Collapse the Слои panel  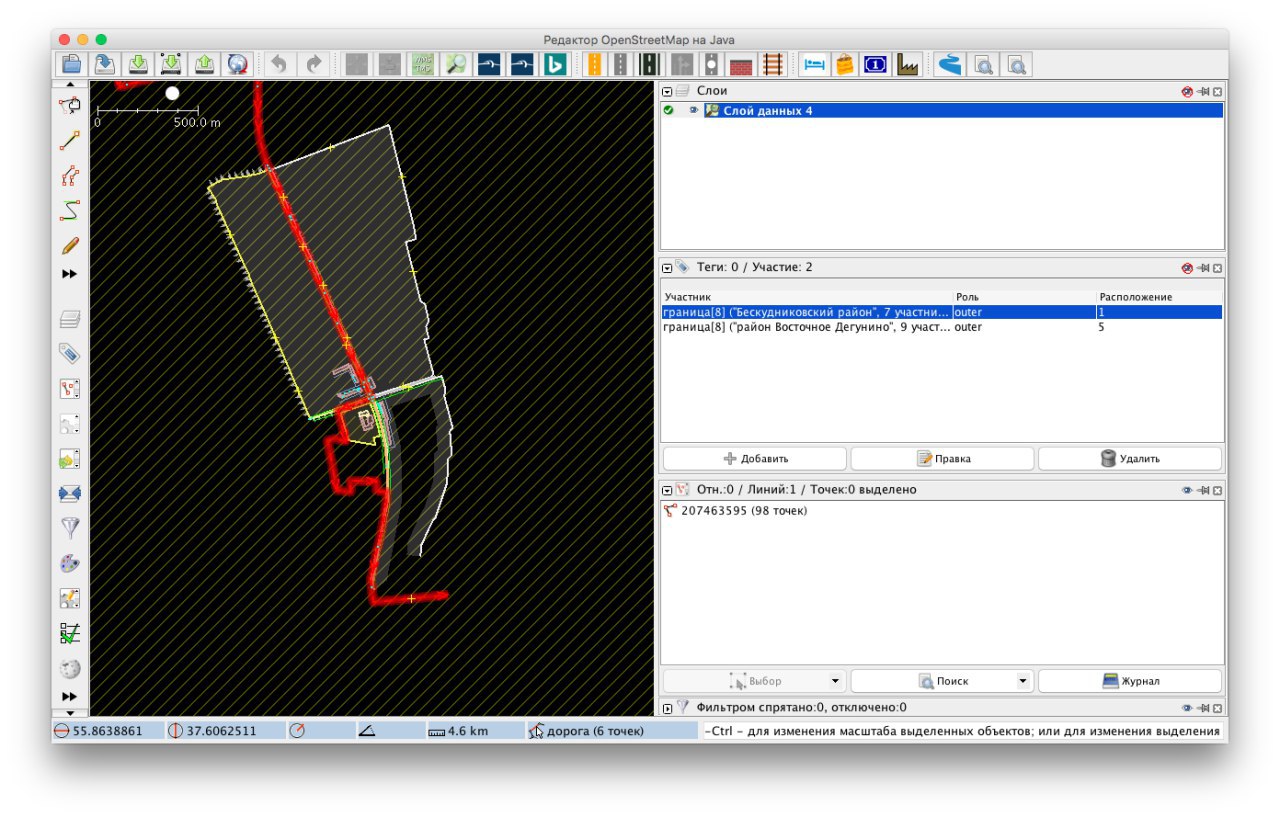click(667, 91)
